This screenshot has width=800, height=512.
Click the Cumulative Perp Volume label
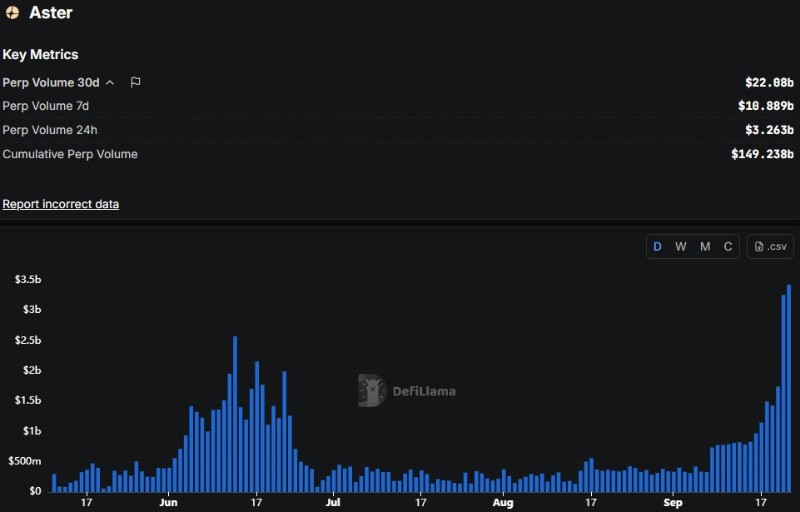pos(70,154)
